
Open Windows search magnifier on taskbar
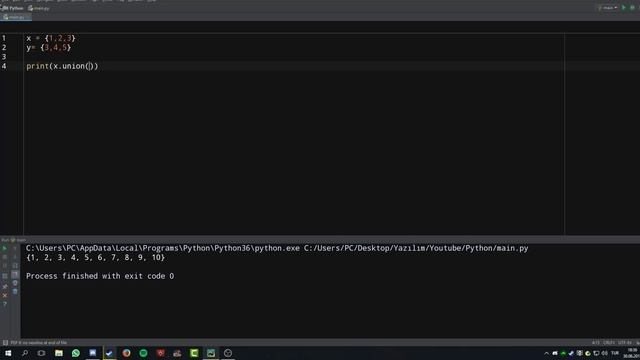tap(24, 353)
